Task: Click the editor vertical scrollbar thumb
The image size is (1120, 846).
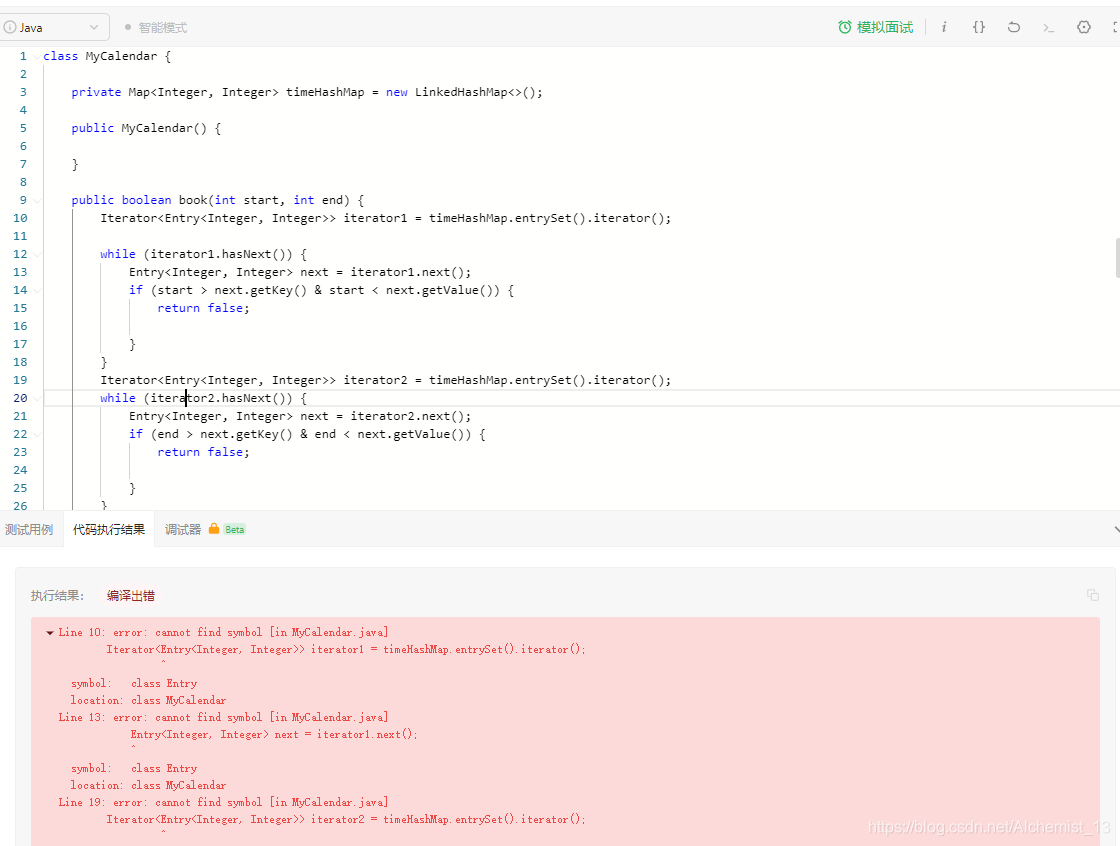Action: 1117,258
